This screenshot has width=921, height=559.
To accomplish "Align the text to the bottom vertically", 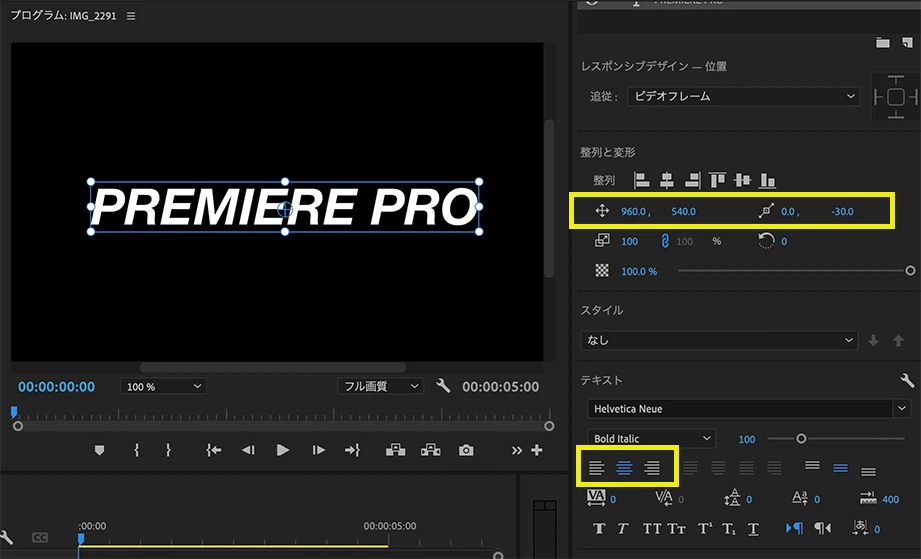I will 868,472.
